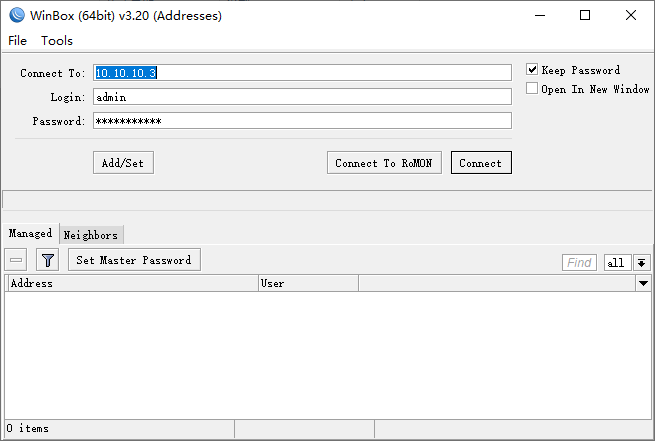This screenshot has width=655, height=441.
Task: Open the column chooser dropdown in table header
Action: pos(643,283)
